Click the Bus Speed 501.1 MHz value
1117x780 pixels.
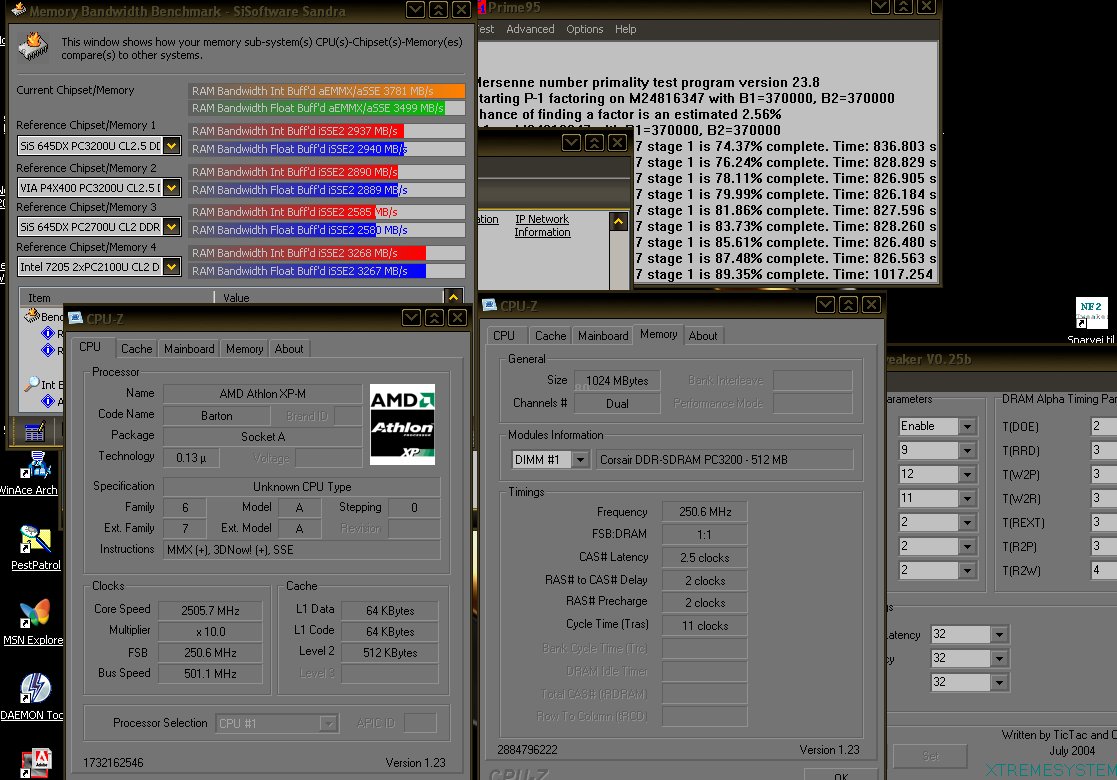[210, 673]
